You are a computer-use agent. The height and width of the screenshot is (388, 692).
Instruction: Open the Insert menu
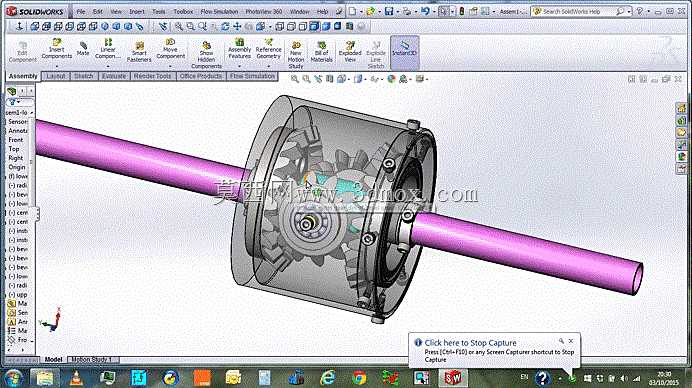[136, 11]
